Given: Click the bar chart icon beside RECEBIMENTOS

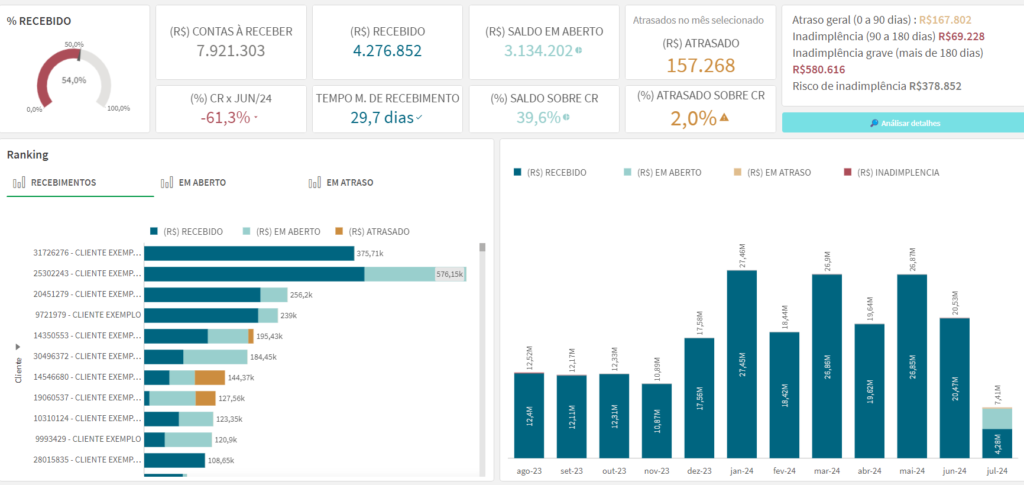Looking at the screenshot, I should pos(19,183).
